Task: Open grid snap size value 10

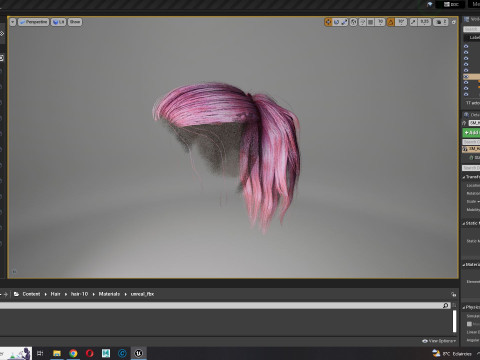Action: tap(380, 22)
